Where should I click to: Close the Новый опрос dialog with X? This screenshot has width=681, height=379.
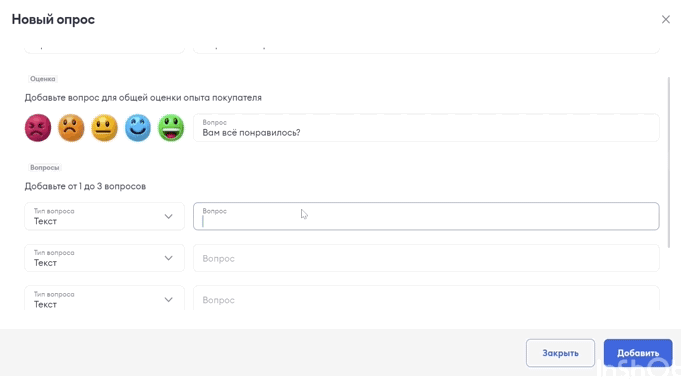665,20
